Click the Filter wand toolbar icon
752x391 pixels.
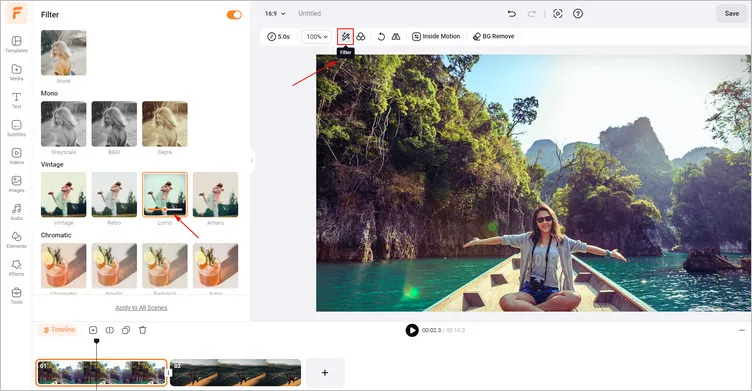[x=345, y=36]
